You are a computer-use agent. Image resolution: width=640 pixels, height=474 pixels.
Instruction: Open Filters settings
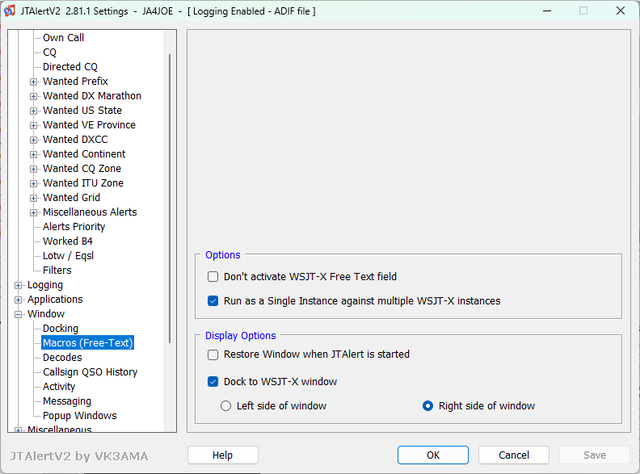tap(57, 270)
